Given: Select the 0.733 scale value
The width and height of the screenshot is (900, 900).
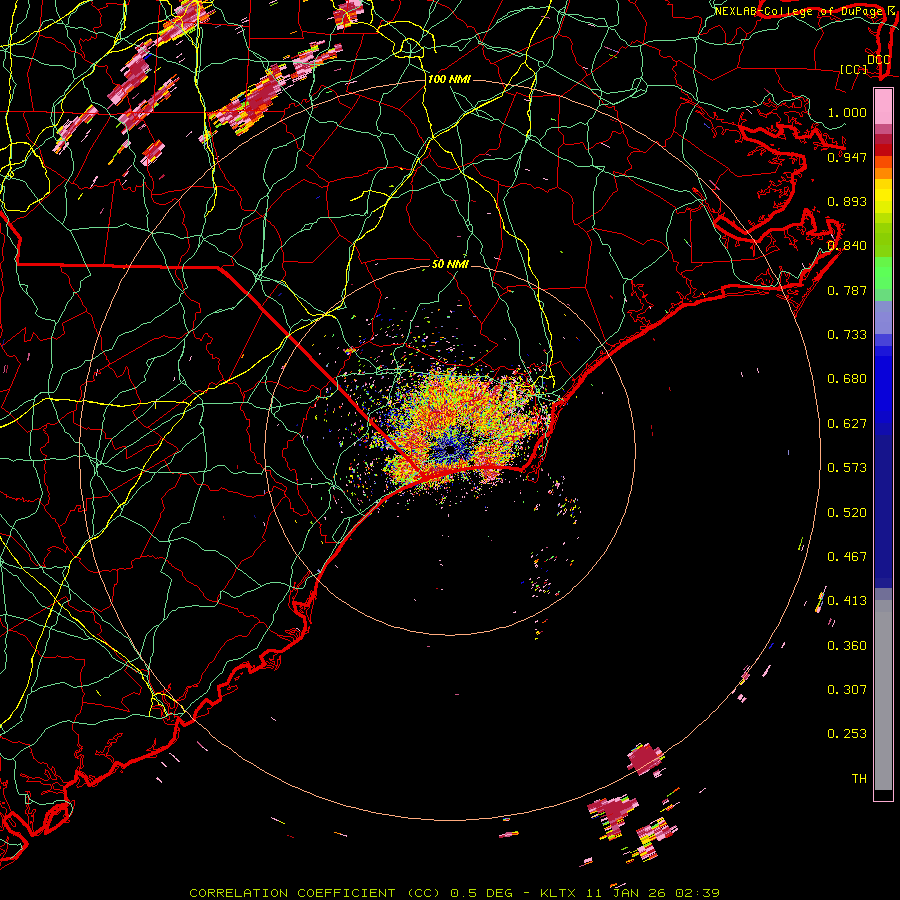Looking at the screenshot, I should (x=847, y=335).
